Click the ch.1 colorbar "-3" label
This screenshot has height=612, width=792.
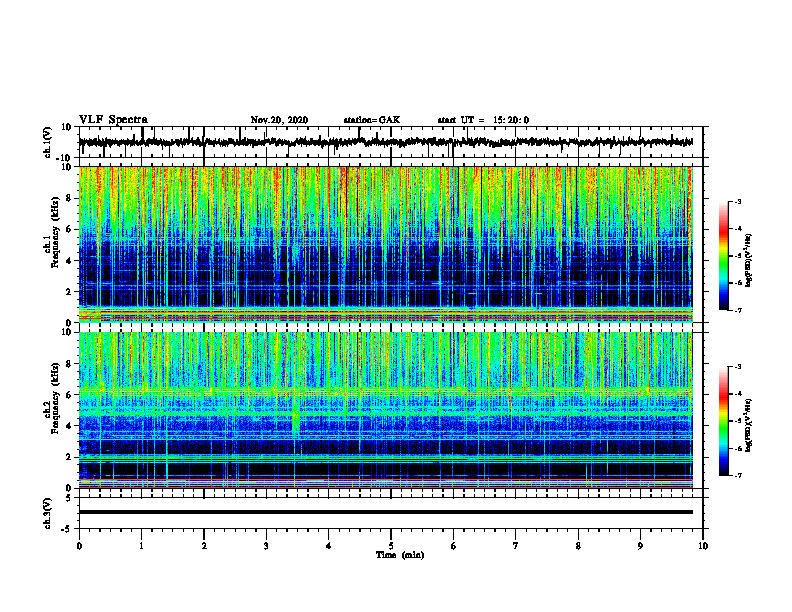pyautogui.click(x=737, y=201)
